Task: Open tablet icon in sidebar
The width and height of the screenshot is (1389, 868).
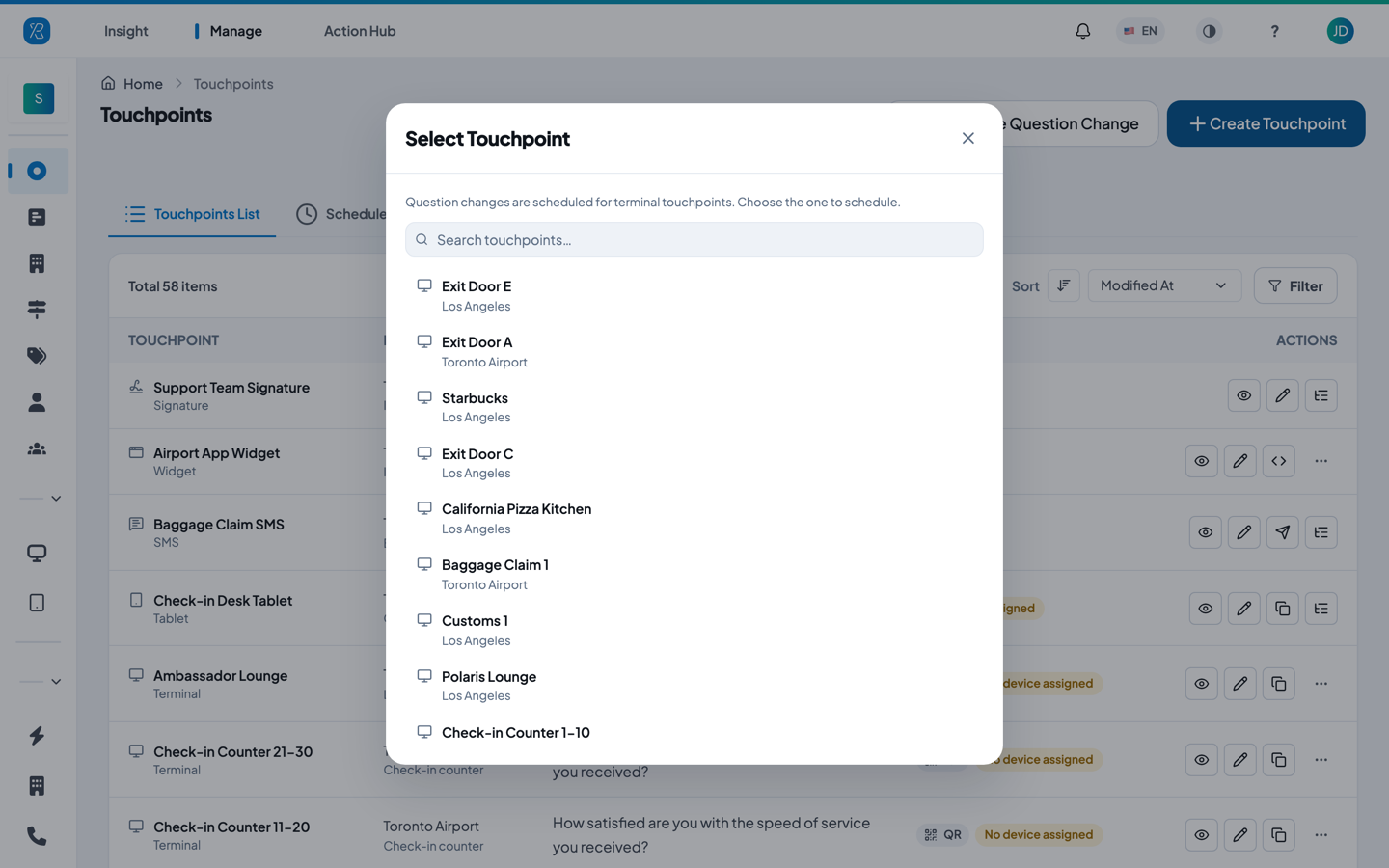Action: [38, 603]
